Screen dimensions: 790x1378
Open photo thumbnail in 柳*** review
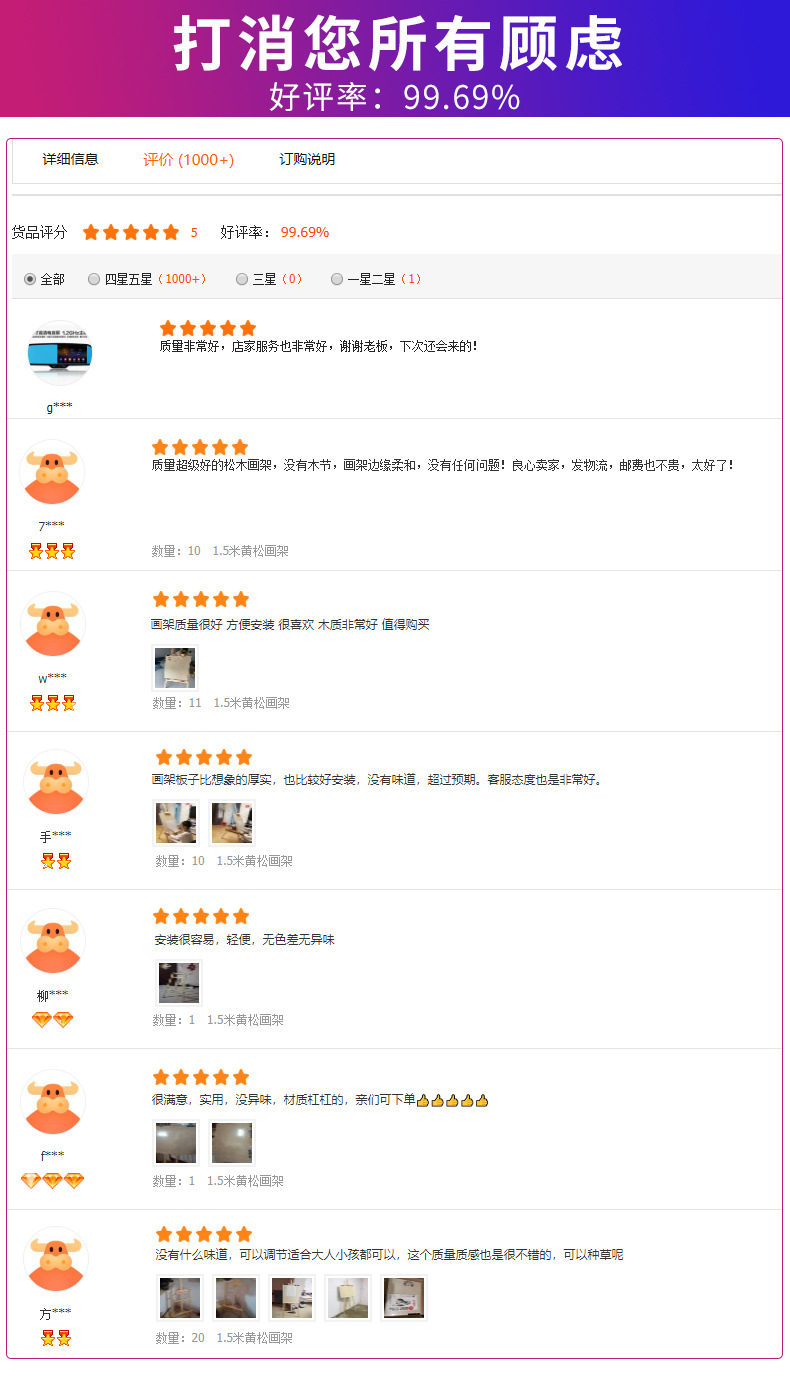(179, 982)
